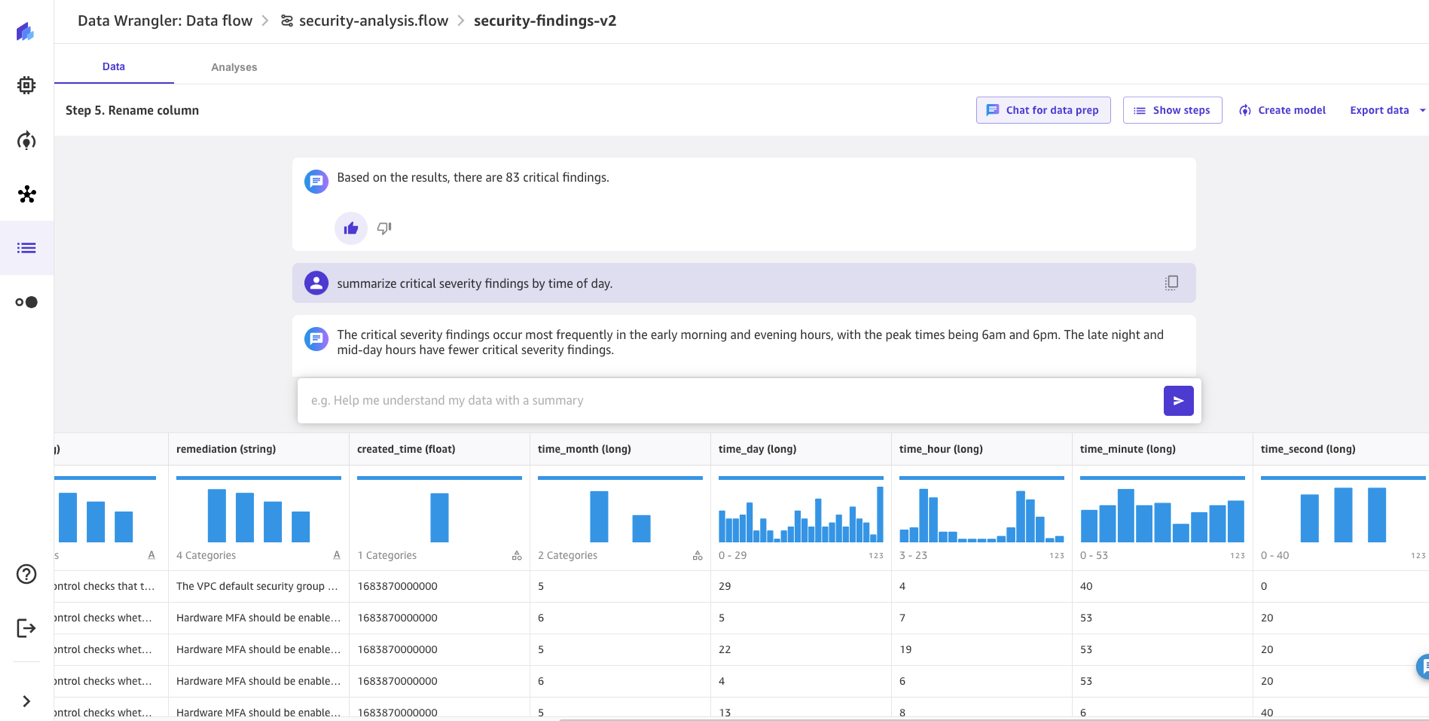Click the category type icon under created_time
The height and width of the screenshot is (721, 1429).
pos(517,555)
